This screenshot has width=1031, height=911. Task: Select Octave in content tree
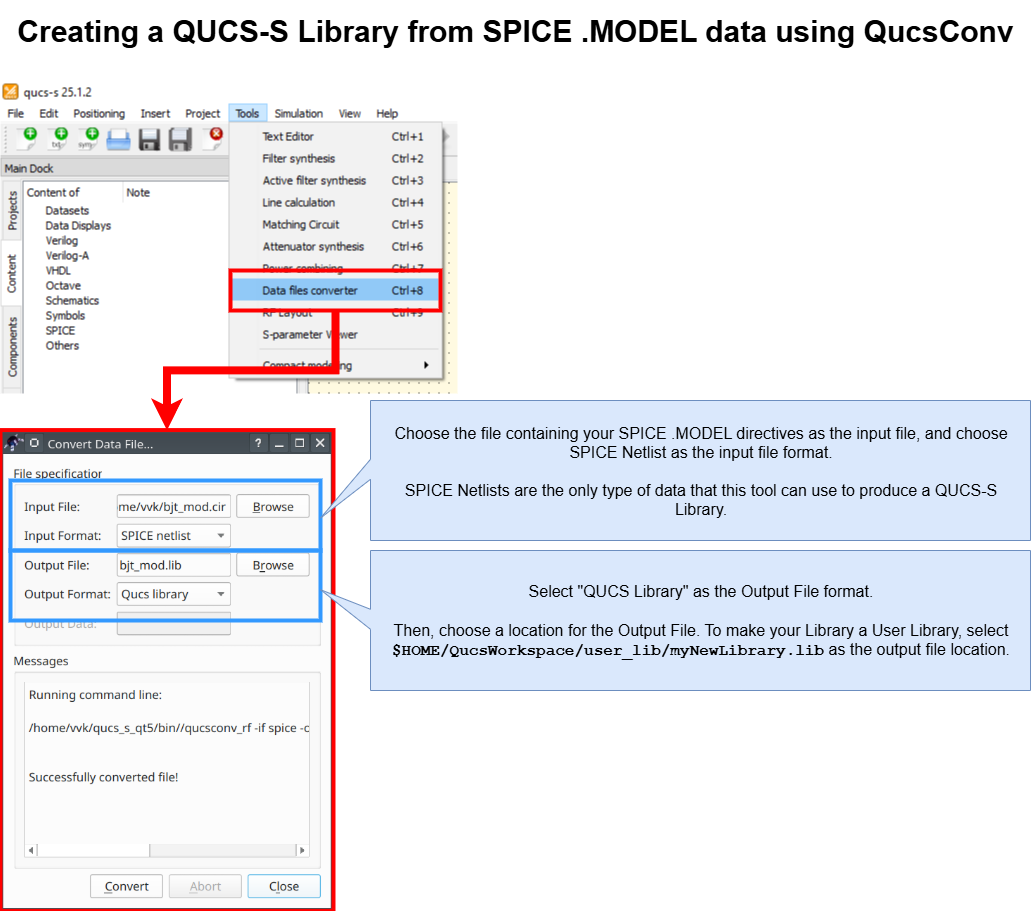click(63, 286)
